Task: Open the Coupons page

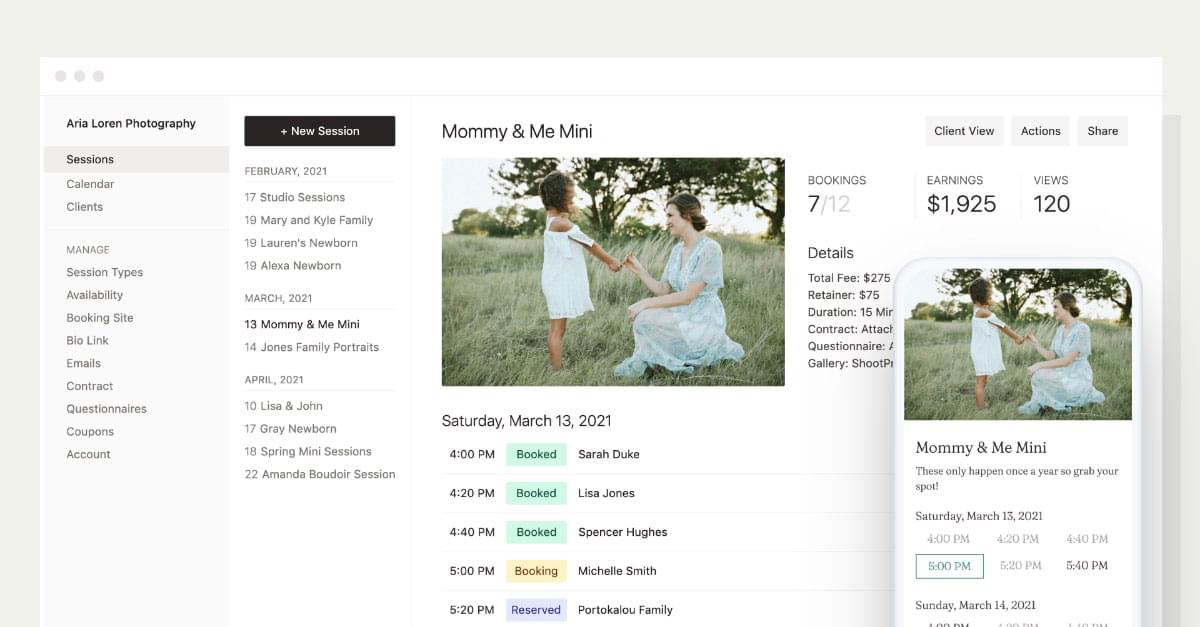Action: (x=90, y=431)
